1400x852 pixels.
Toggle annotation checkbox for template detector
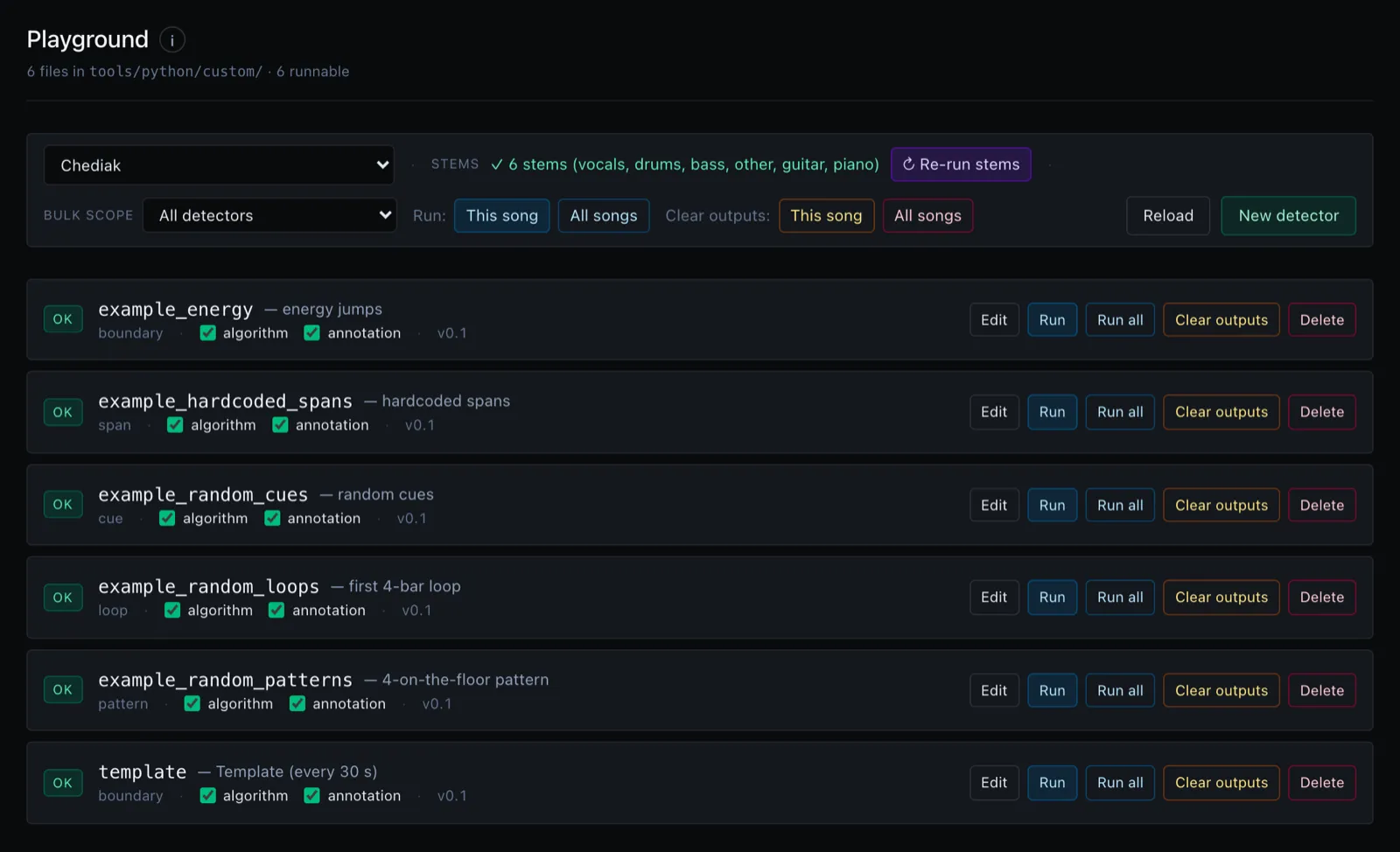(x=311, y=796)
